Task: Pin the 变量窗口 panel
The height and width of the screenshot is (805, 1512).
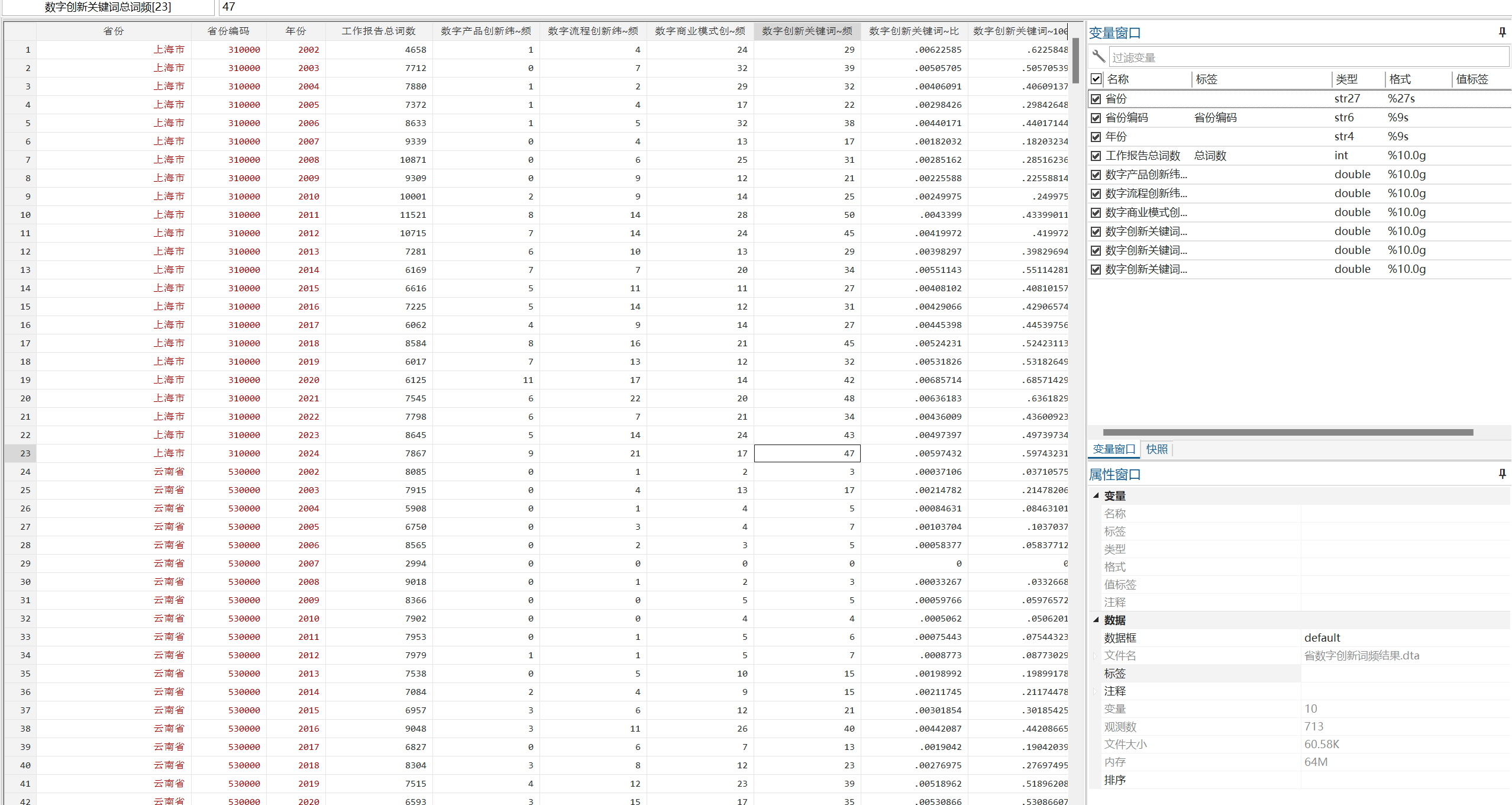Action: point(1501,32)
